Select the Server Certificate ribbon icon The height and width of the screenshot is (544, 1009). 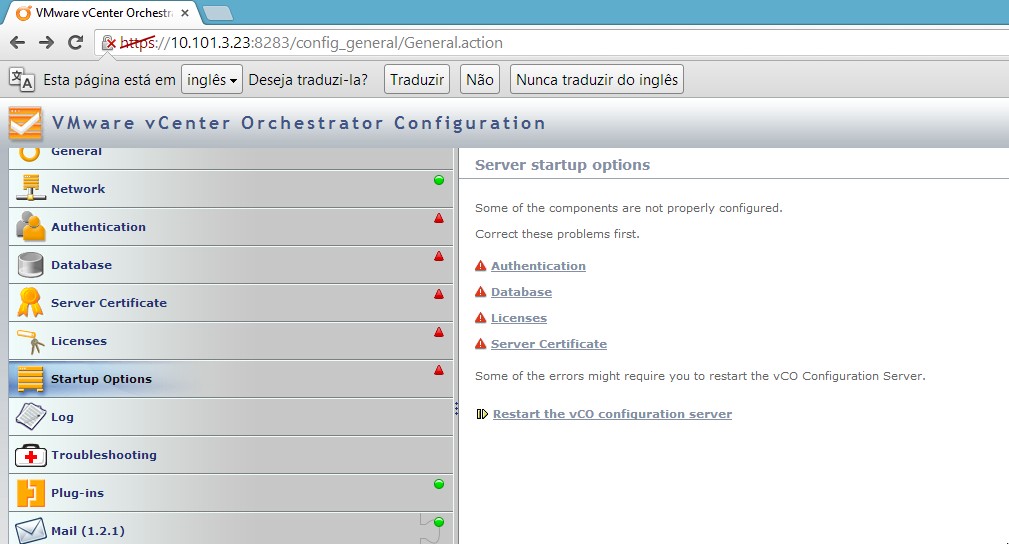coord(31,302)
